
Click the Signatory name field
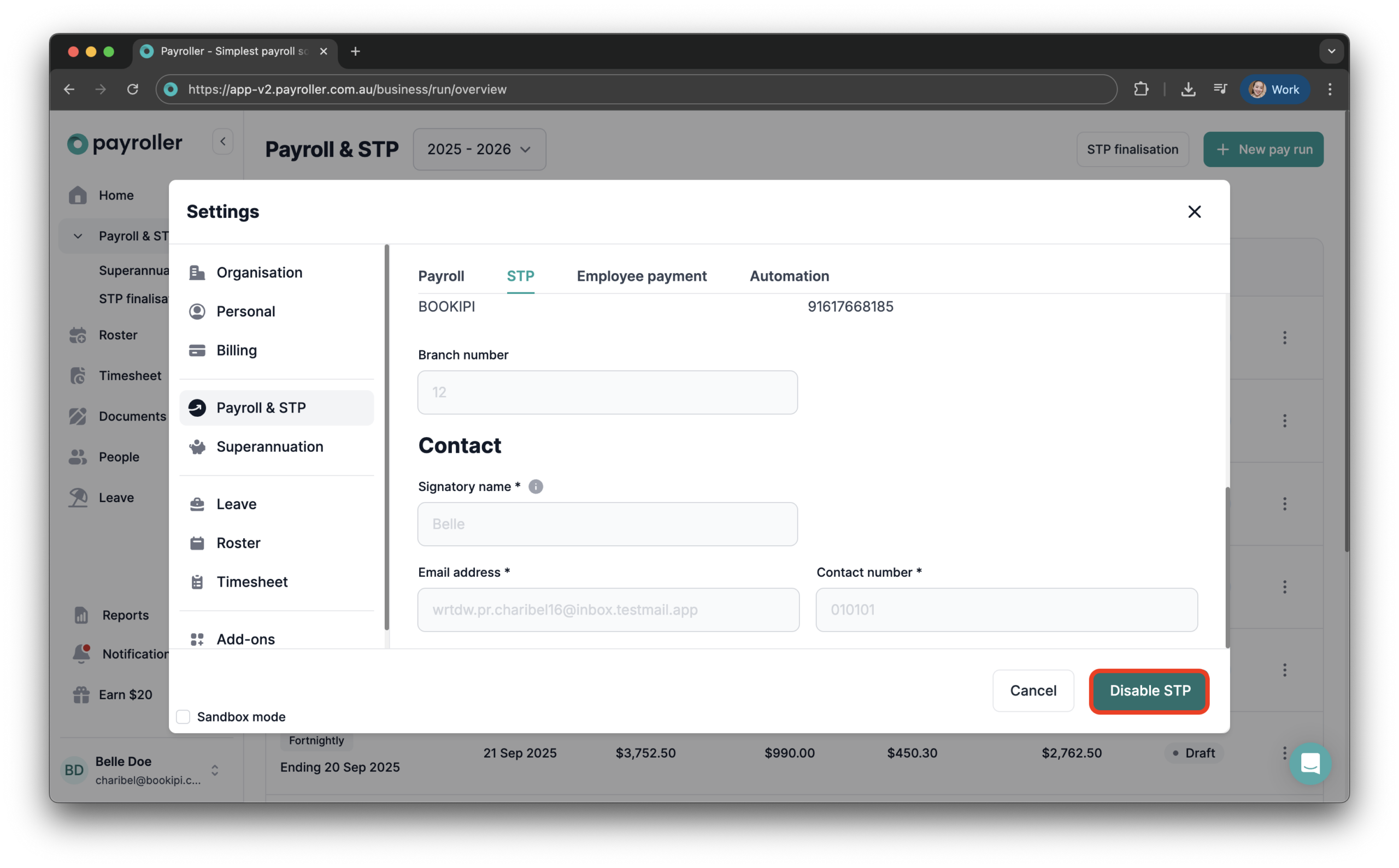608,525
